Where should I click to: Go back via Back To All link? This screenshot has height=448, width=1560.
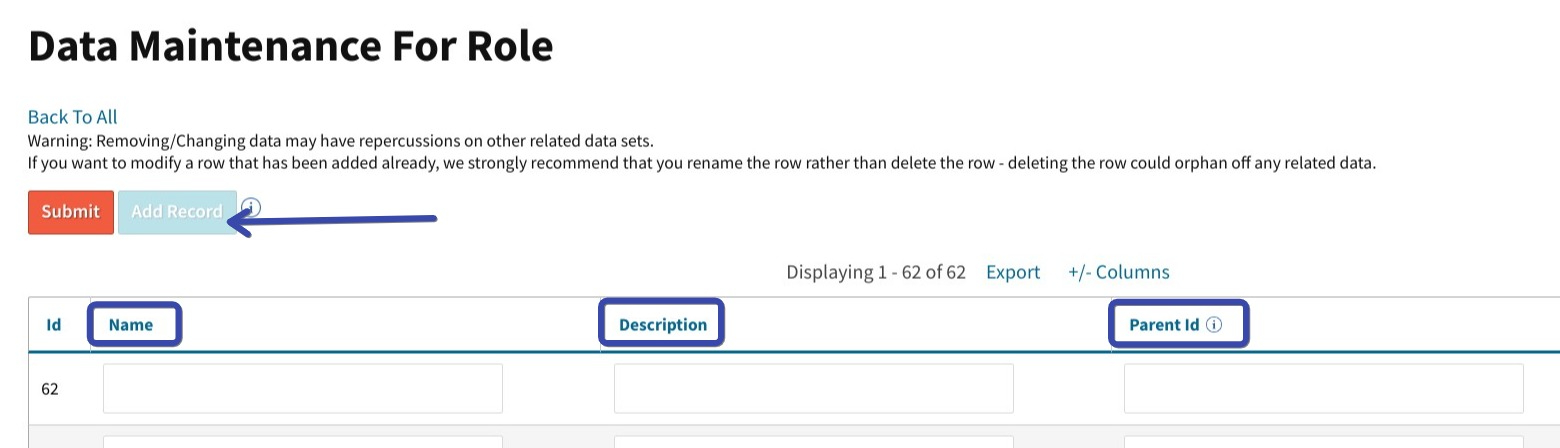click(x=73, y=117)
